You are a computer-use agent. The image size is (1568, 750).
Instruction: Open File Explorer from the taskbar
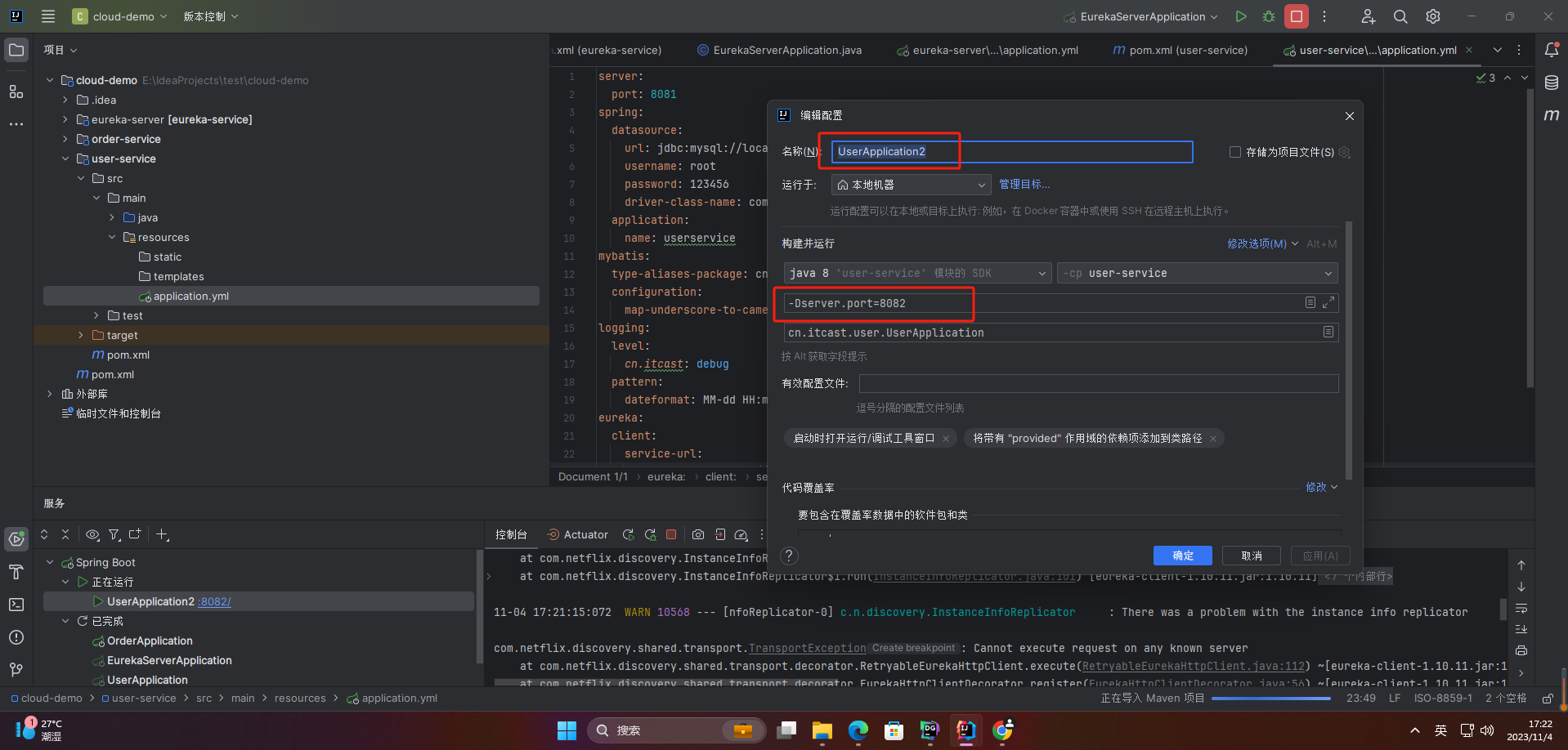click(822, 730)
